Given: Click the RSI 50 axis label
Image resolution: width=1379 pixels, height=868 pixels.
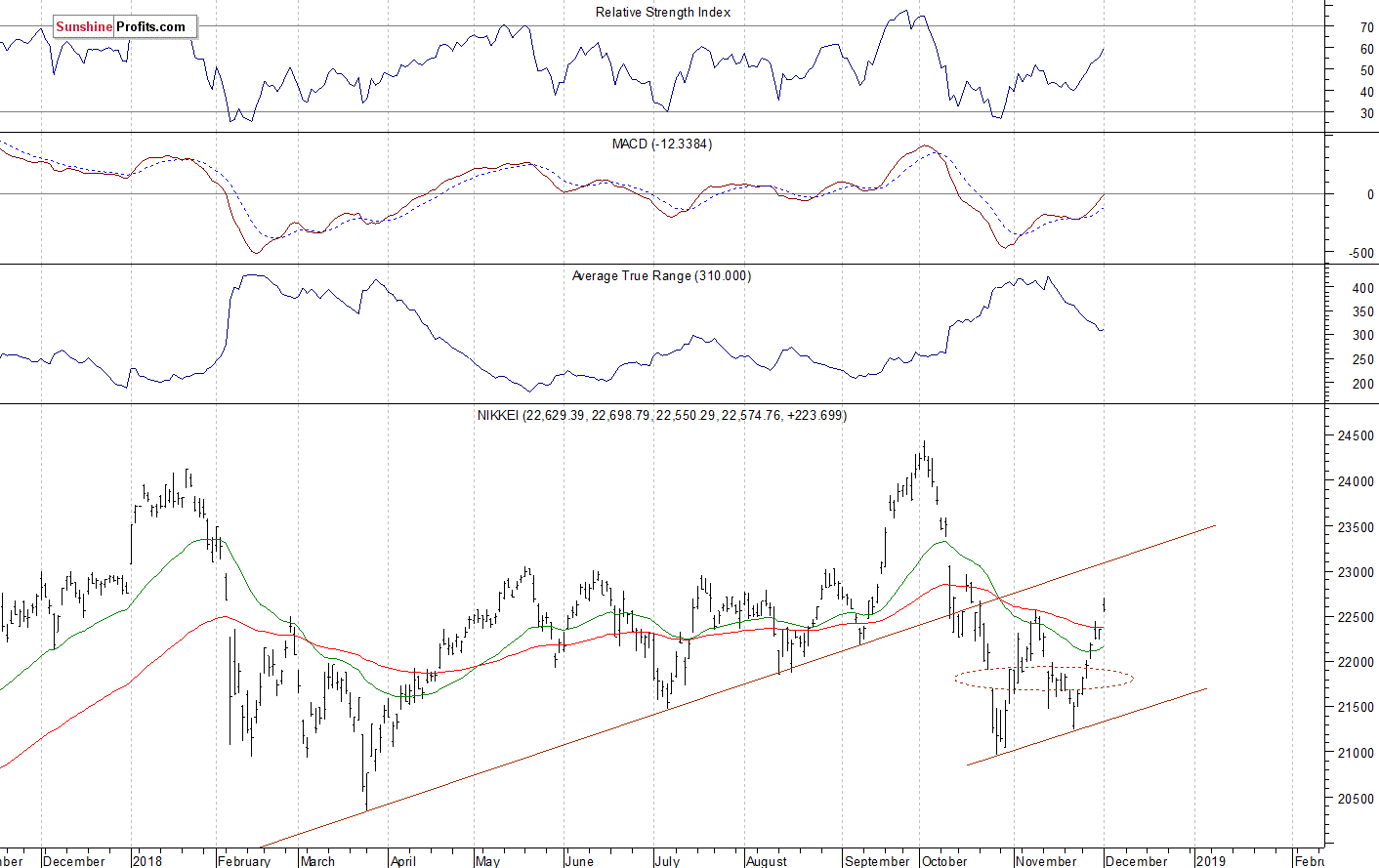Looking at the screenshot, I should (x=1366, y=70).
